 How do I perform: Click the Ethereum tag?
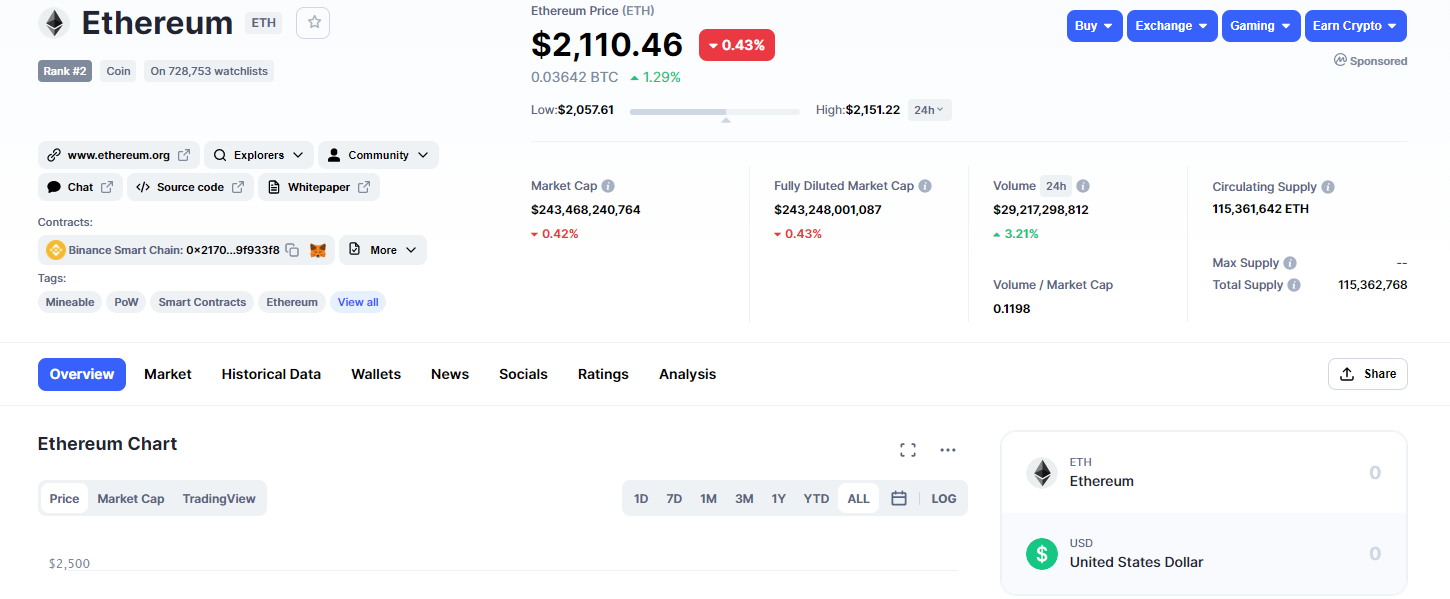click(292, 302)
